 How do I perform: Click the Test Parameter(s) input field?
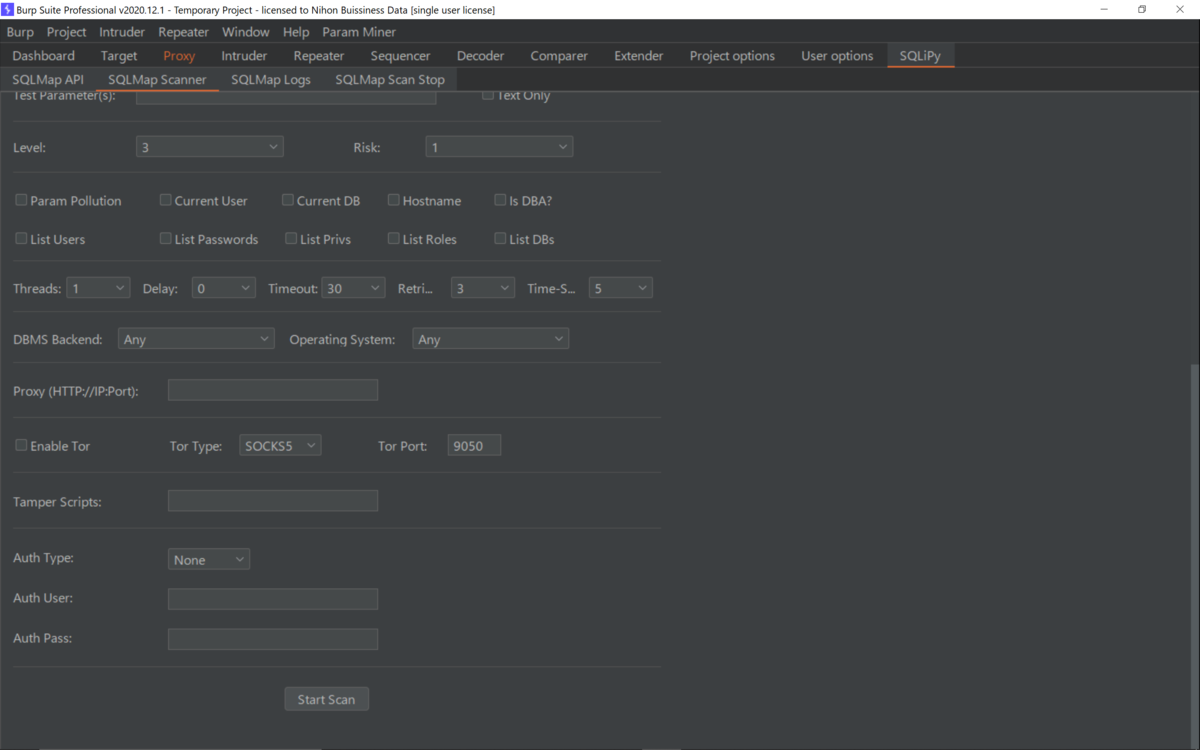pyautogui.click(x=286, y=97)
